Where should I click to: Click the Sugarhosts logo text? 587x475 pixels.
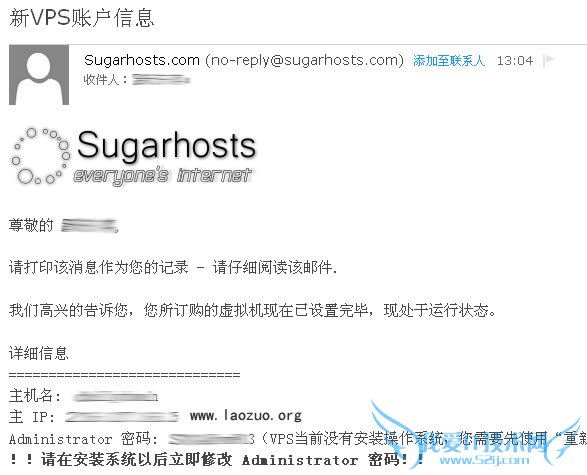pos(167,146)
